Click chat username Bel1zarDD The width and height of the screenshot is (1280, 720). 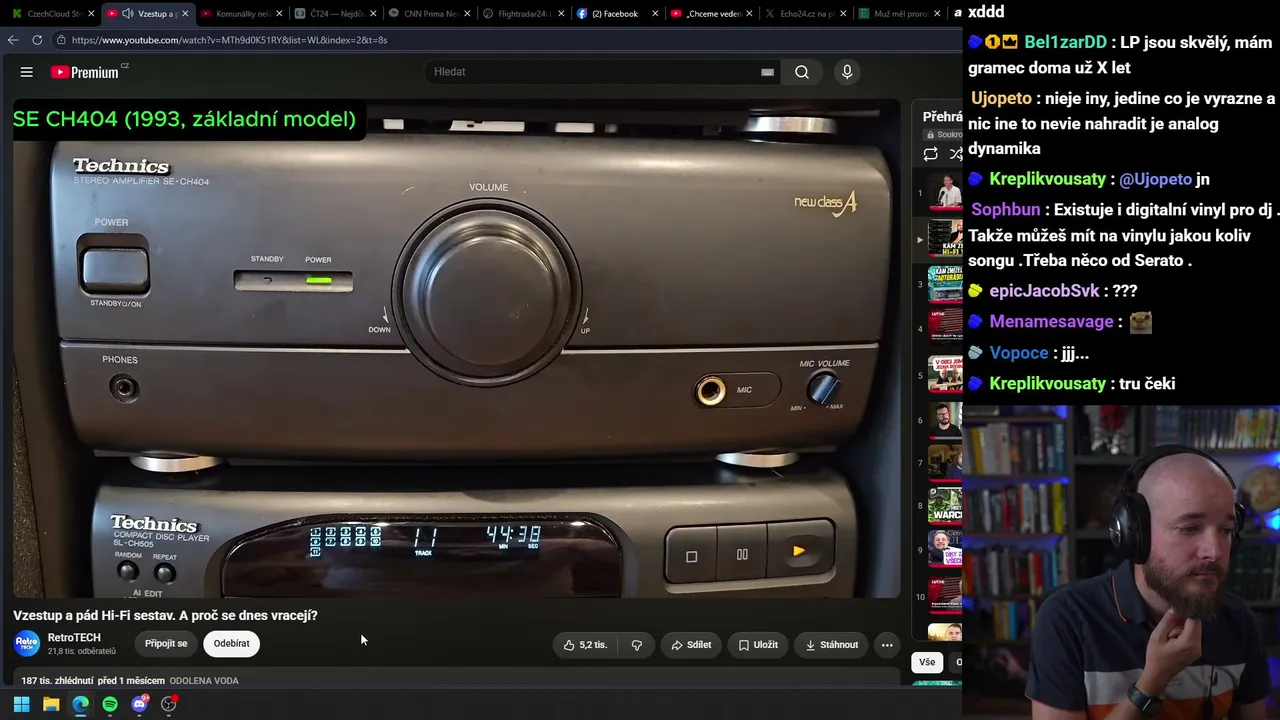1065,42
